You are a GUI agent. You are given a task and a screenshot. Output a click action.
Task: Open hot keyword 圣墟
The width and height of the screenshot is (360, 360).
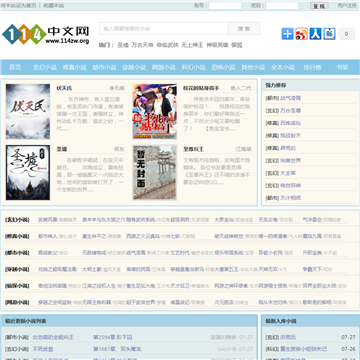[123, 45]
